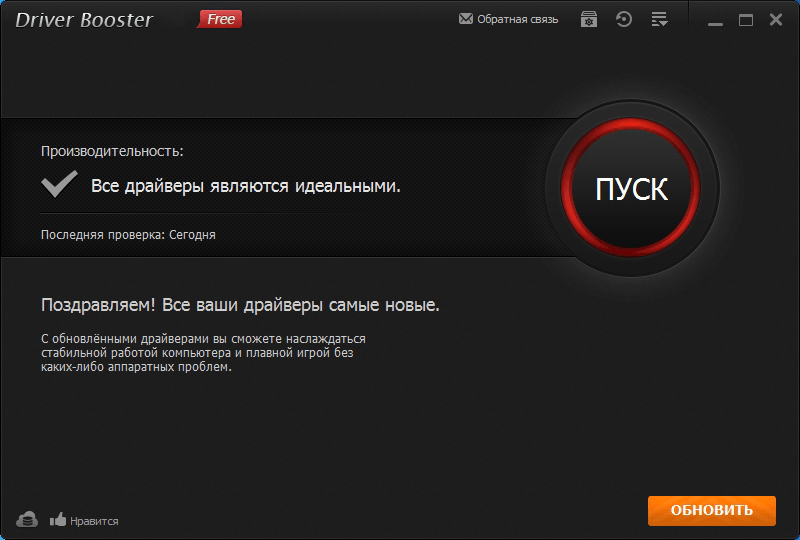Open the restore history clock icon
This screenshot has width=800, height=540.
point(623,19)
